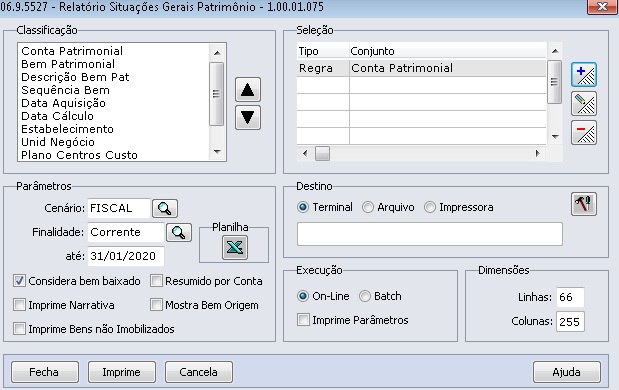Click the Planilha Excel export icon
The width and height of the screenshot is (619, 390).
point(235,248)
